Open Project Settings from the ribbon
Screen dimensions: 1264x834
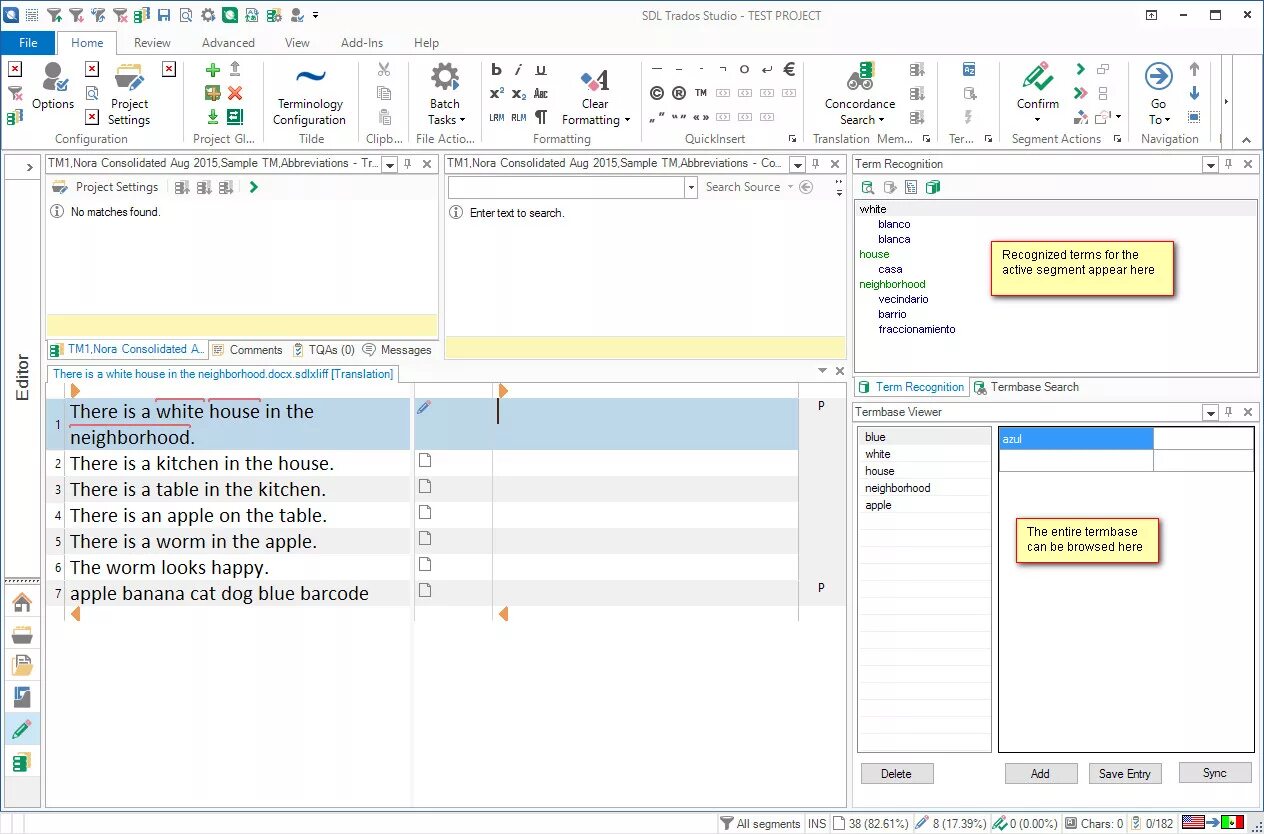pos(129,93)
